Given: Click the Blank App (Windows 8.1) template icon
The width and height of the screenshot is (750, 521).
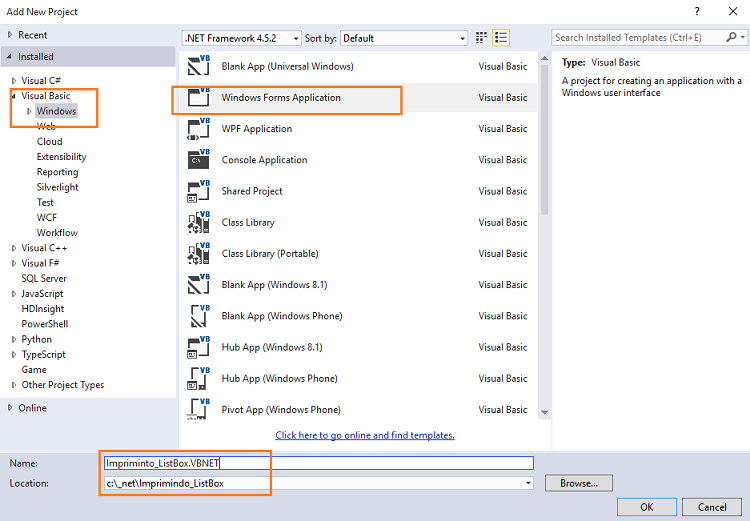Looking at the screenshot, I should coord(199,285).
